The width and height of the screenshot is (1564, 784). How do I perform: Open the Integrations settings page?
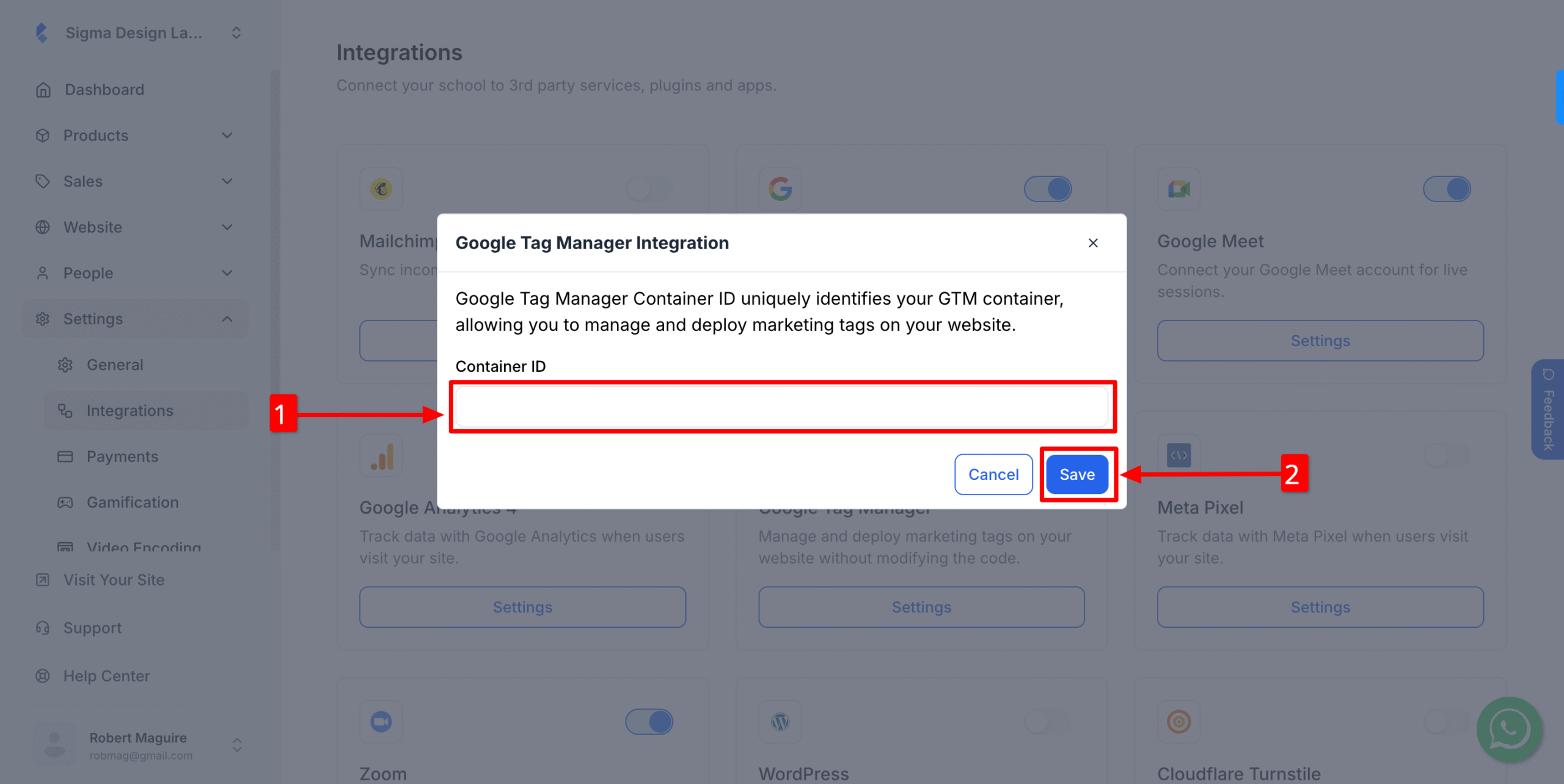[x=130, y=410]
